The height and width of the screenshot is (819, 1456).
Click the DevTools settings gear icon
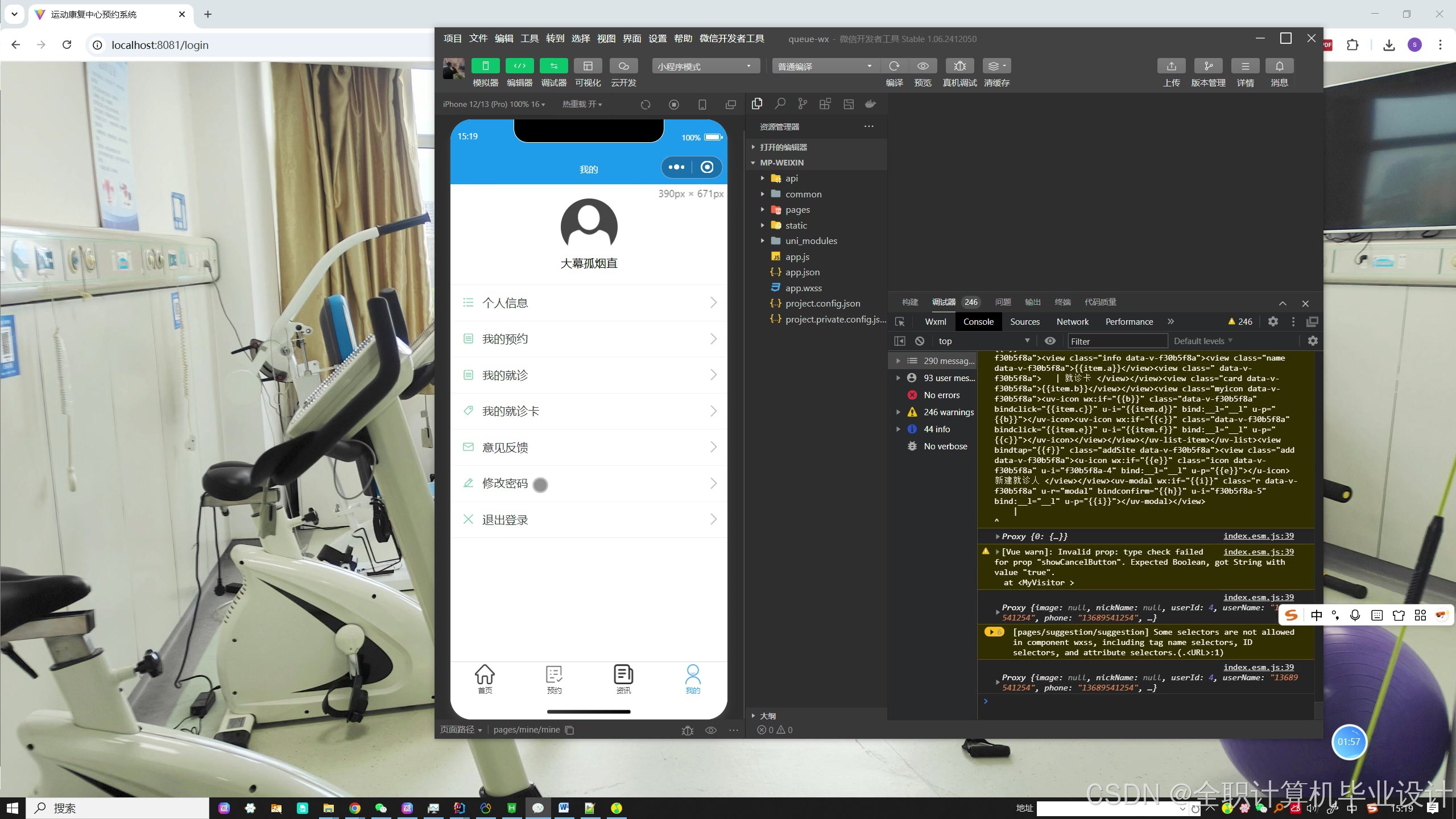(1273, 322)
